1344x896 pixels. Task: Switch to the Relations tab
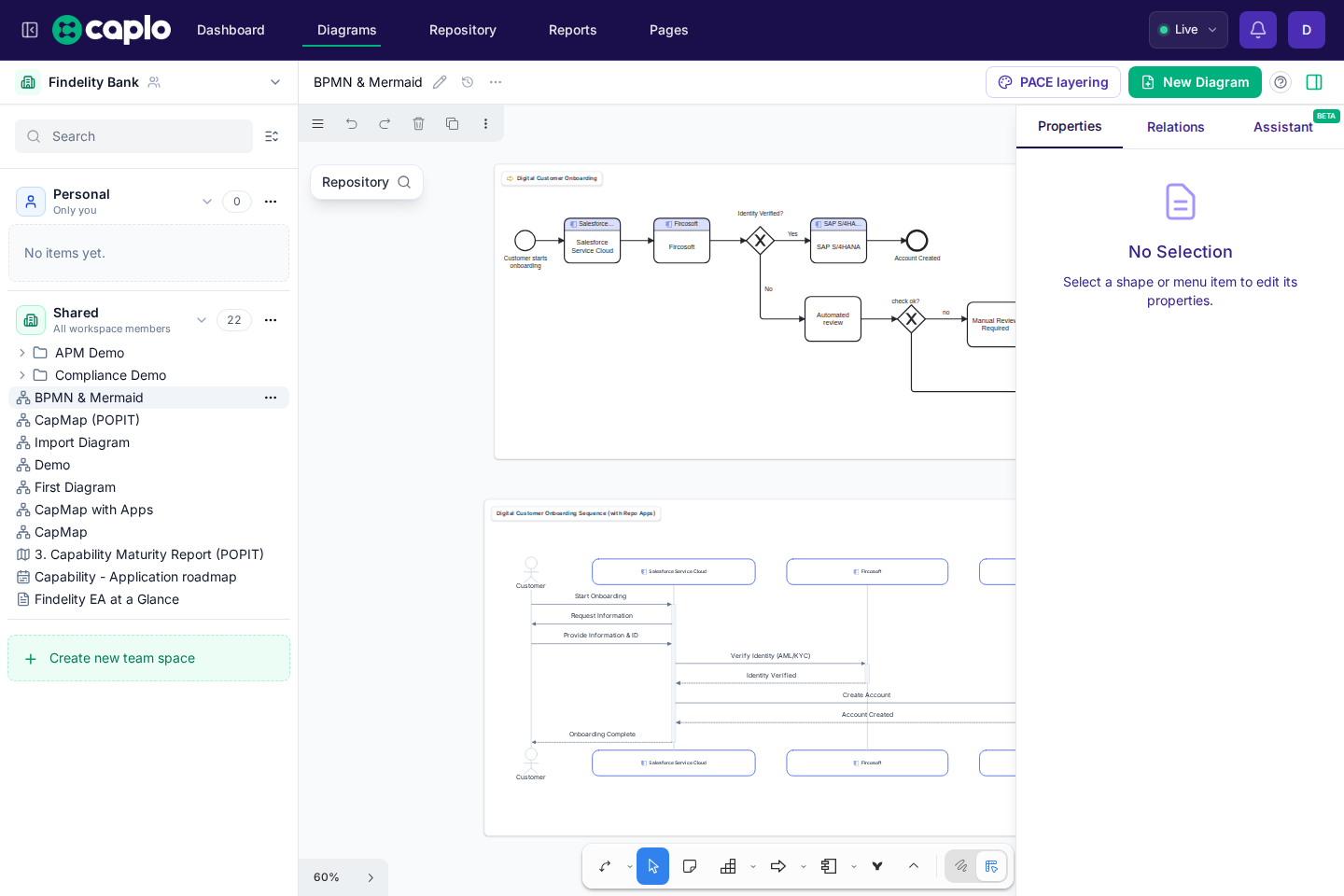pos(1176,127)
